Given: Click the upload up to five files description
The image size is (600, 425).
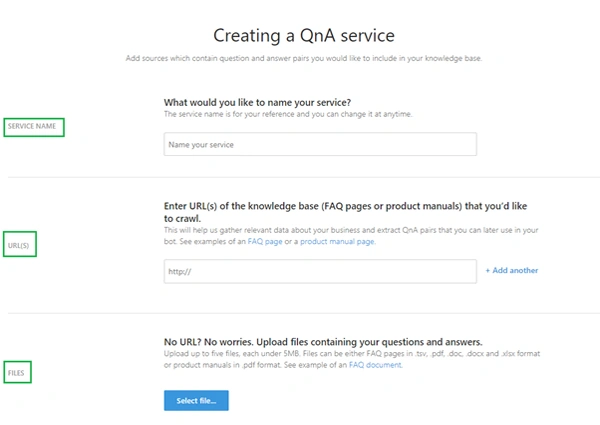Looking at the screenshot, I should click(352, 359).
